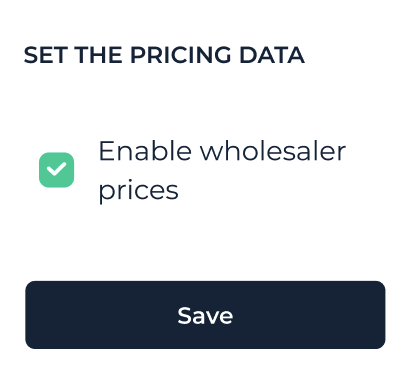The width and height of the screenshot is (408, 378).
Task: Tap the green checked box icon
Action: pyautogui.click(x=56, y=170)
